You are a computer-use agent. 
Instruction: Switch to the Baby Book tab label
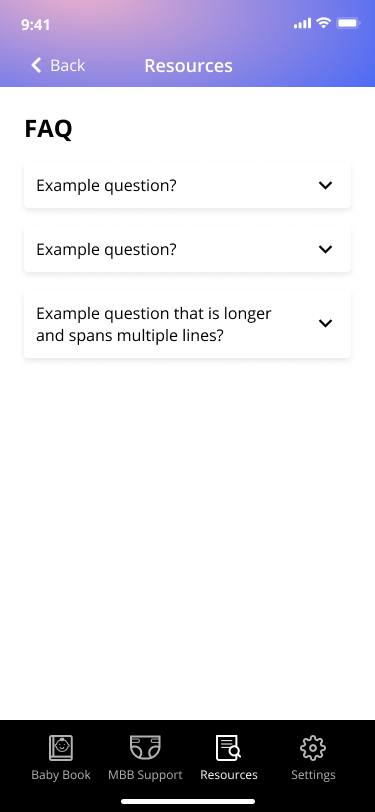coord(61,775)
